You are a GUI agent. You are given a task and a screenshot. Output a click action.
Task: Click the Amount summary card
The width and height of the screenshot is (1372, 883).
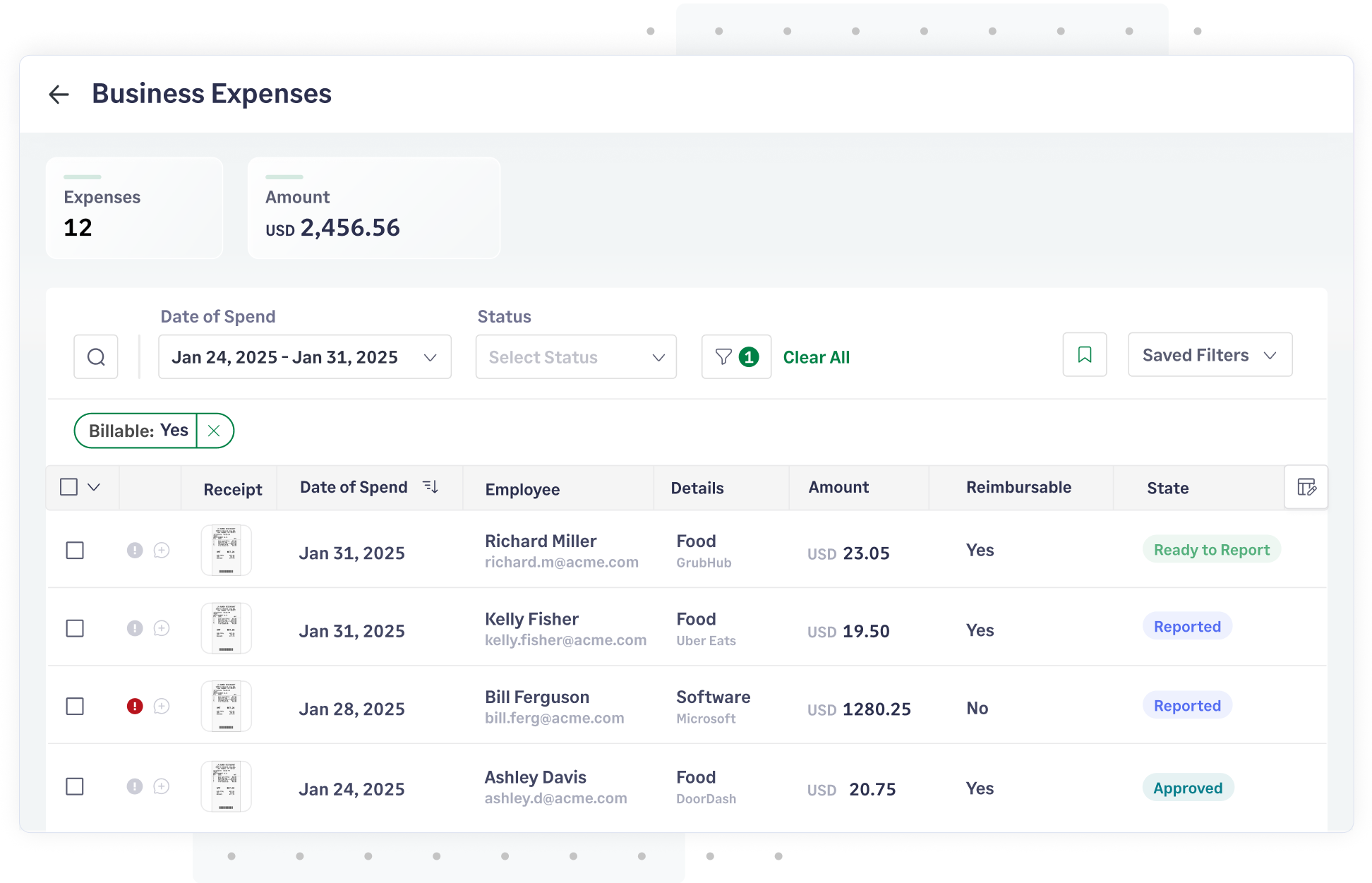pos(373,208)
